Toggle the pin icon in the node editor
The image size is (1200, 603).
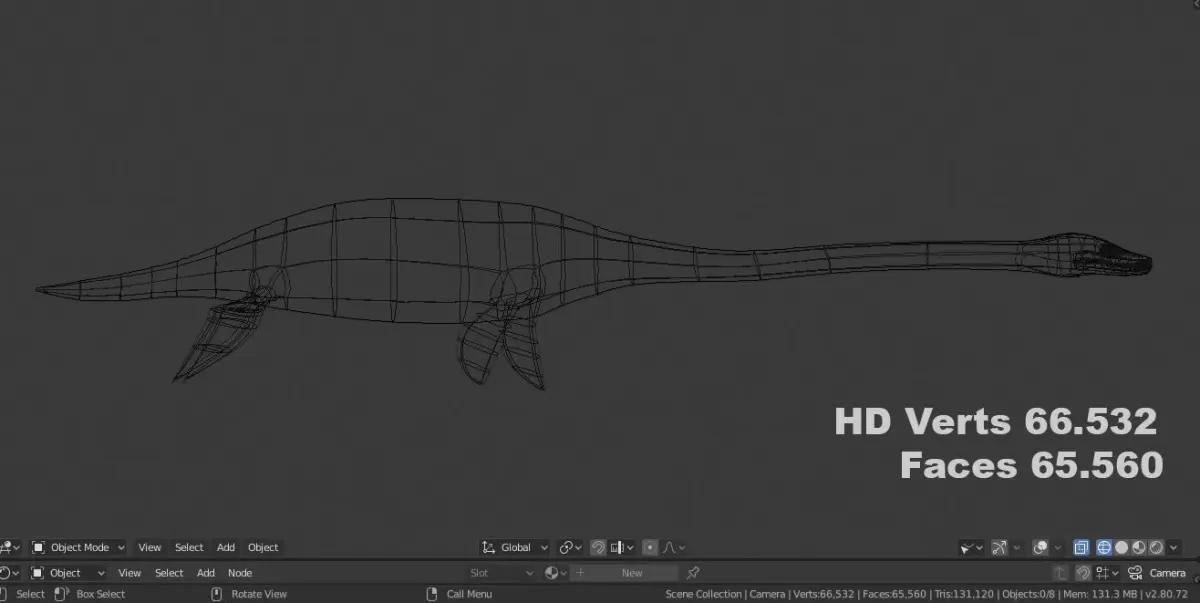click(693, 573)
